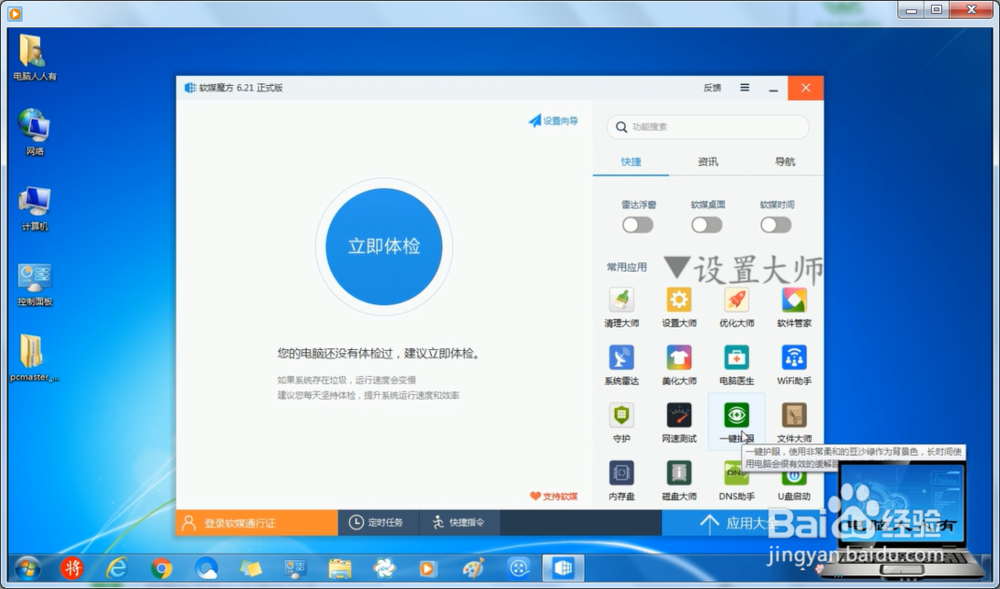Open Paint palette taskbar icon
This screenshot has width=1000, height=589.
474,568
